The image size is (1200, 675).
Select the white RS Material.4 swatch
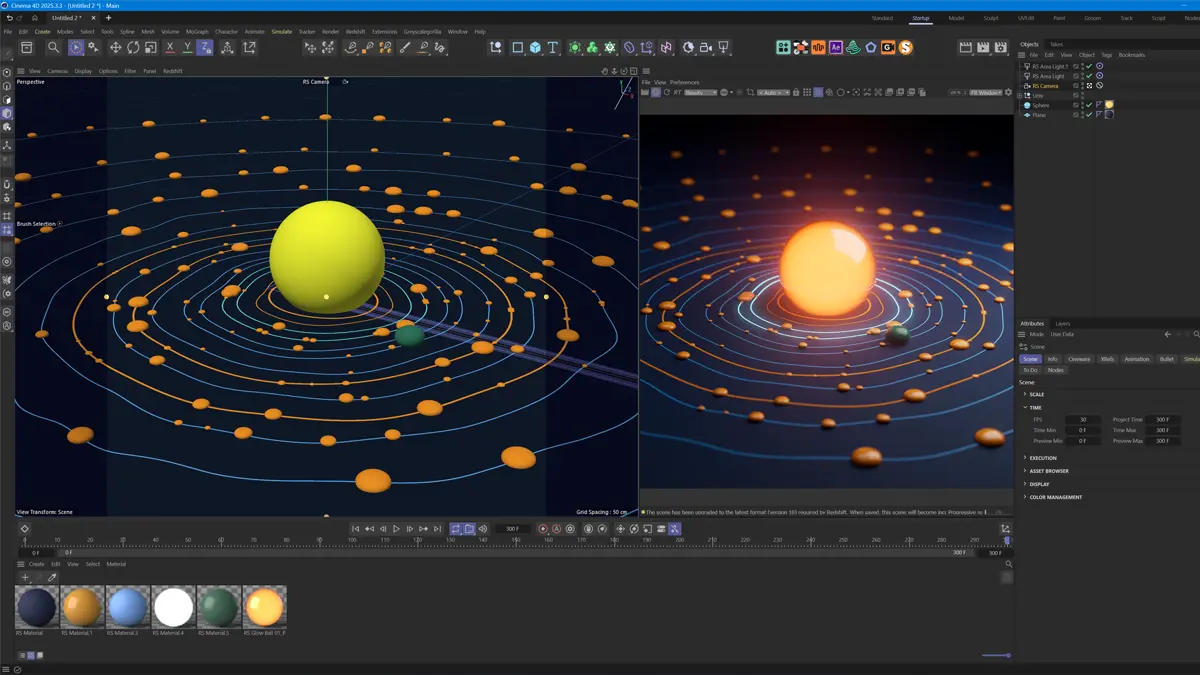pyautogui.click(x=173, y=607)
